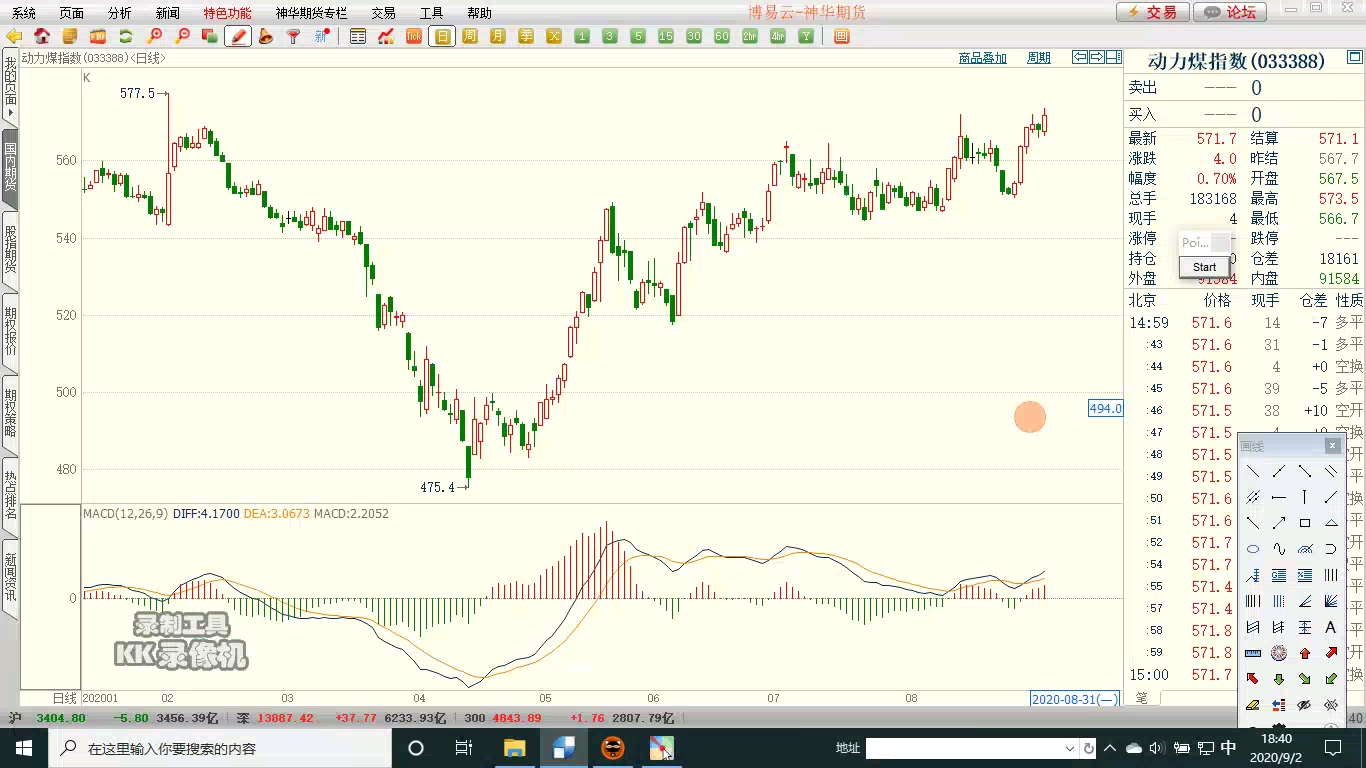Select the eraser tool in drawing panel
The image size is (1366, 768).
coord(1253,705)
